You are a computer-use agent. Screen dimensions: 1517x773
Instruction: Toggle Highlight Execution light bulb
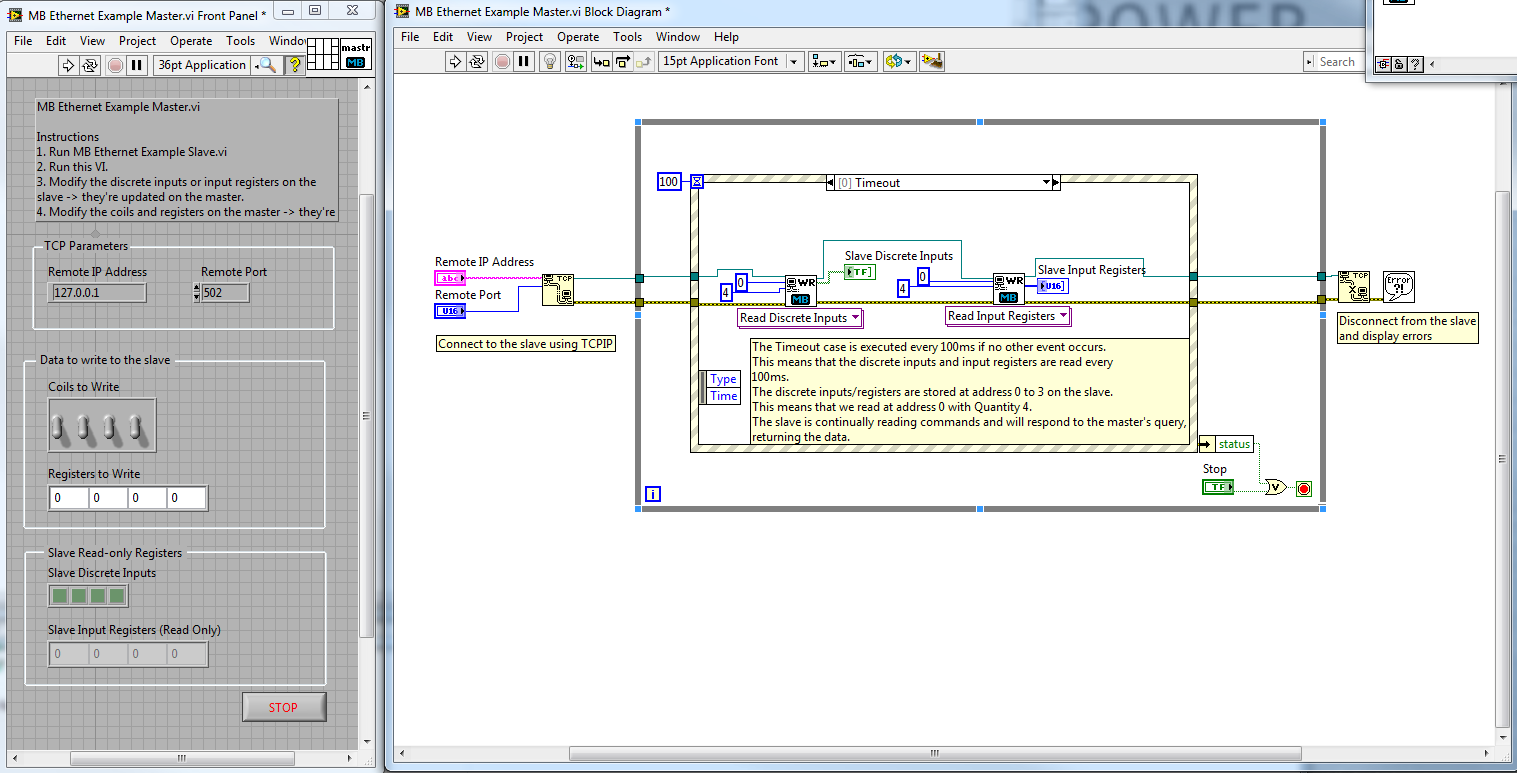click(549, 62)
